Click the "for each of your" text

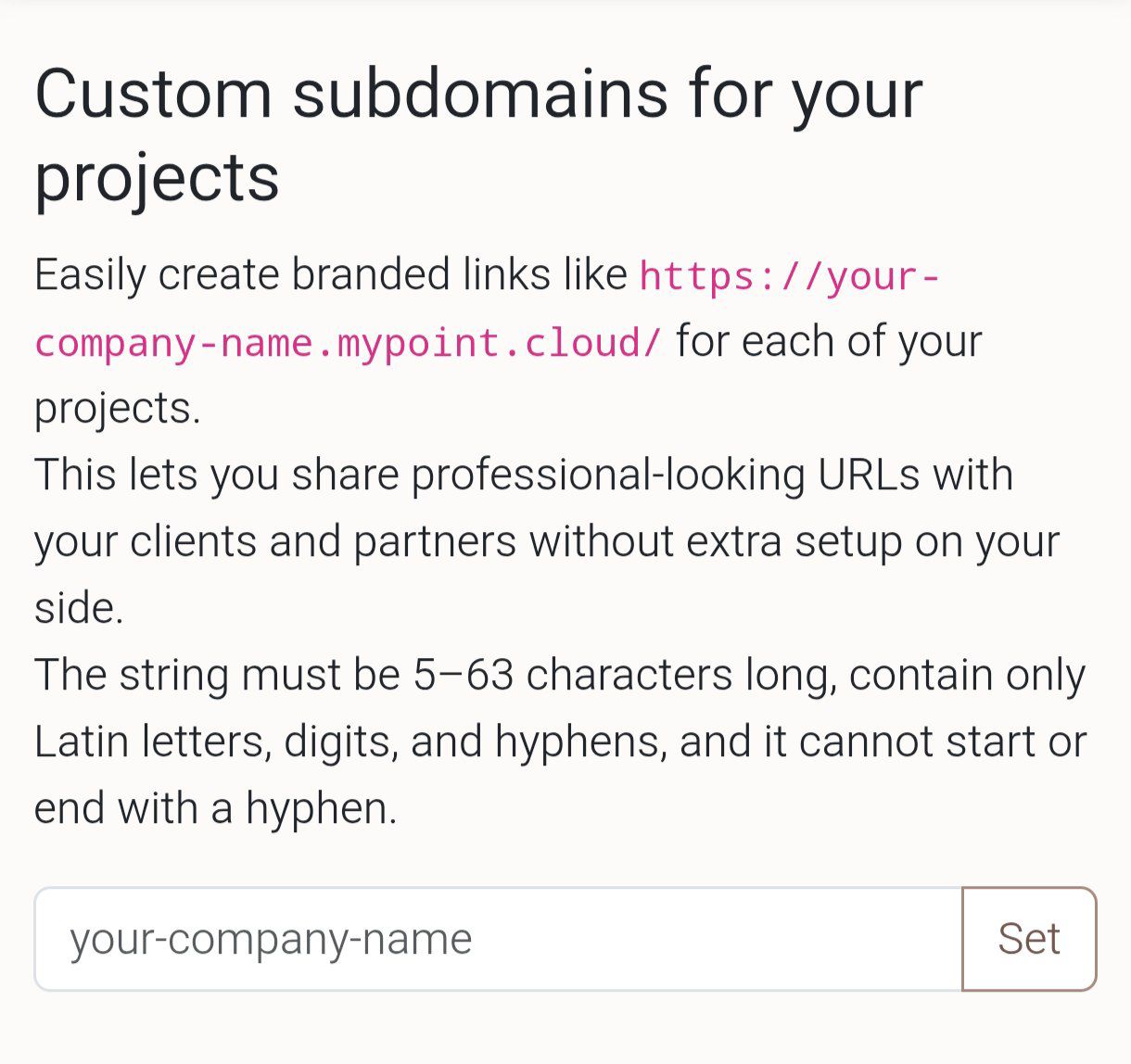coord(829,341)
